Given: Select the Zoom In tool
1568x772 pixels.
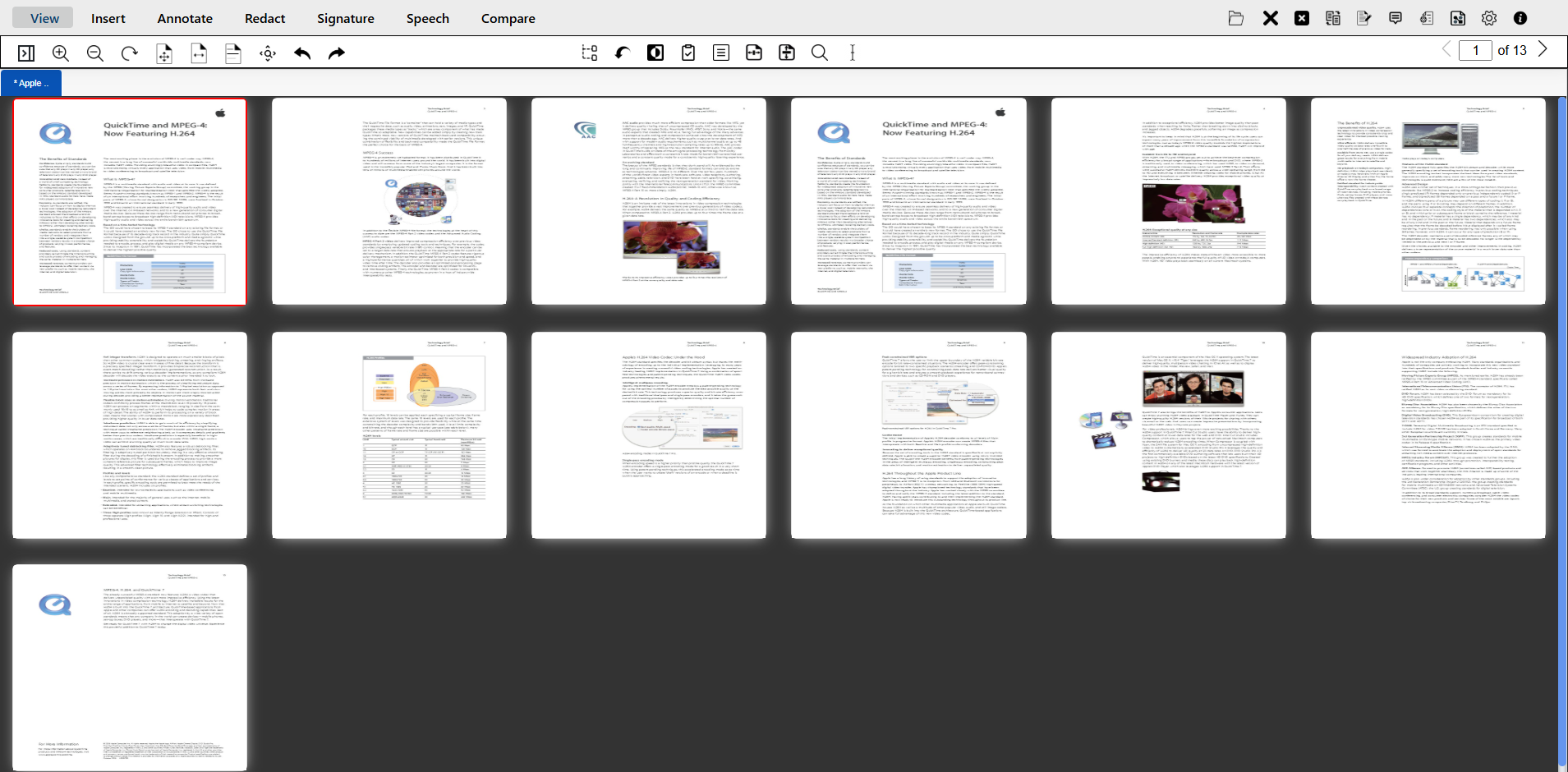Looking at the screenshot, I should (x=60, y=53).
